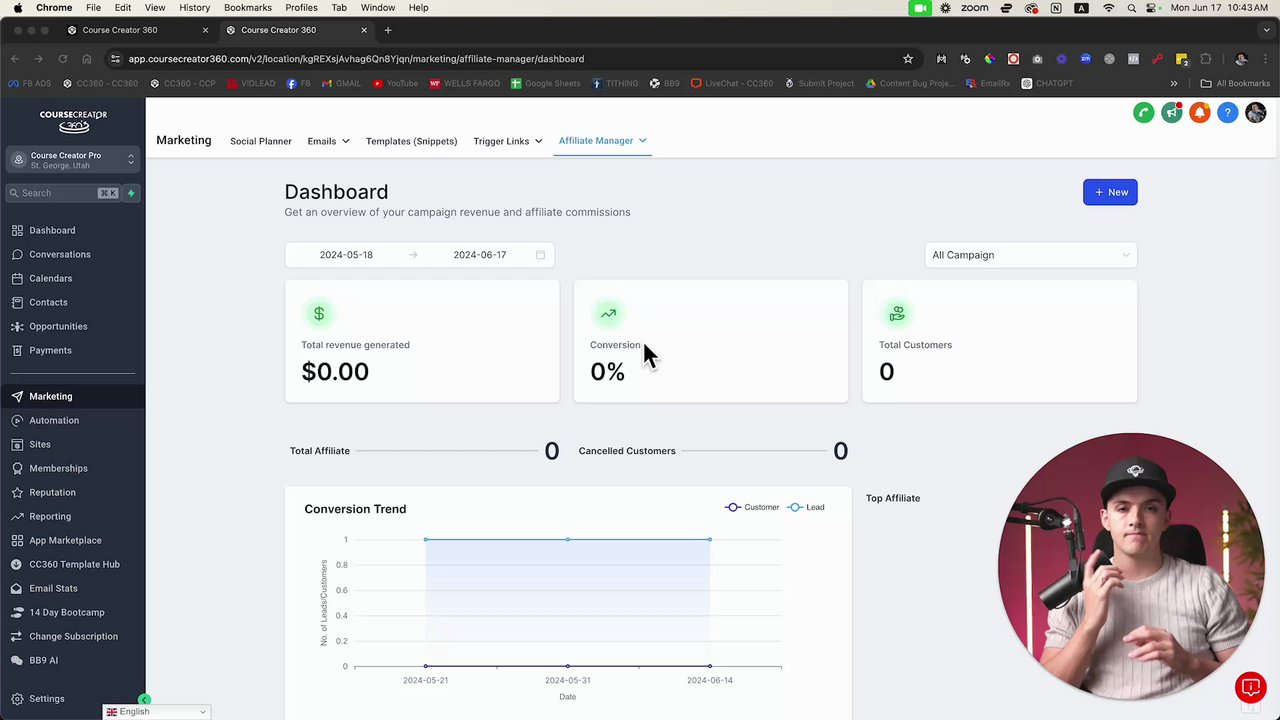
Task: Open the CHATGPT bookmark
Action: [1047, 84]
